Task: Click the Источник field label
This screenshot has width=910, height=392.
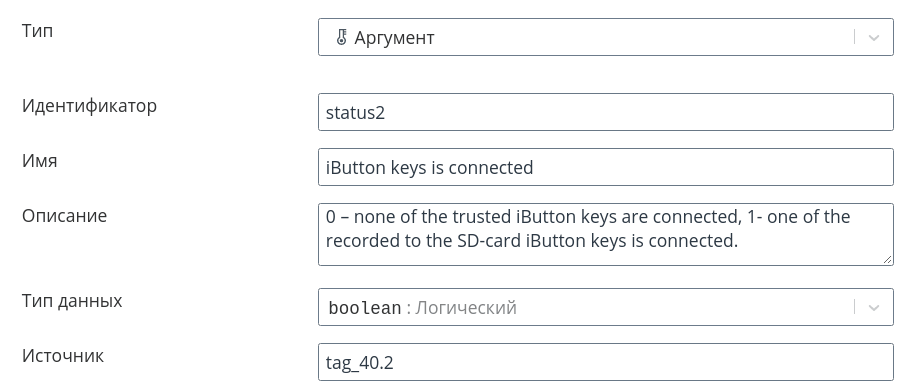Action: (63, 355)
